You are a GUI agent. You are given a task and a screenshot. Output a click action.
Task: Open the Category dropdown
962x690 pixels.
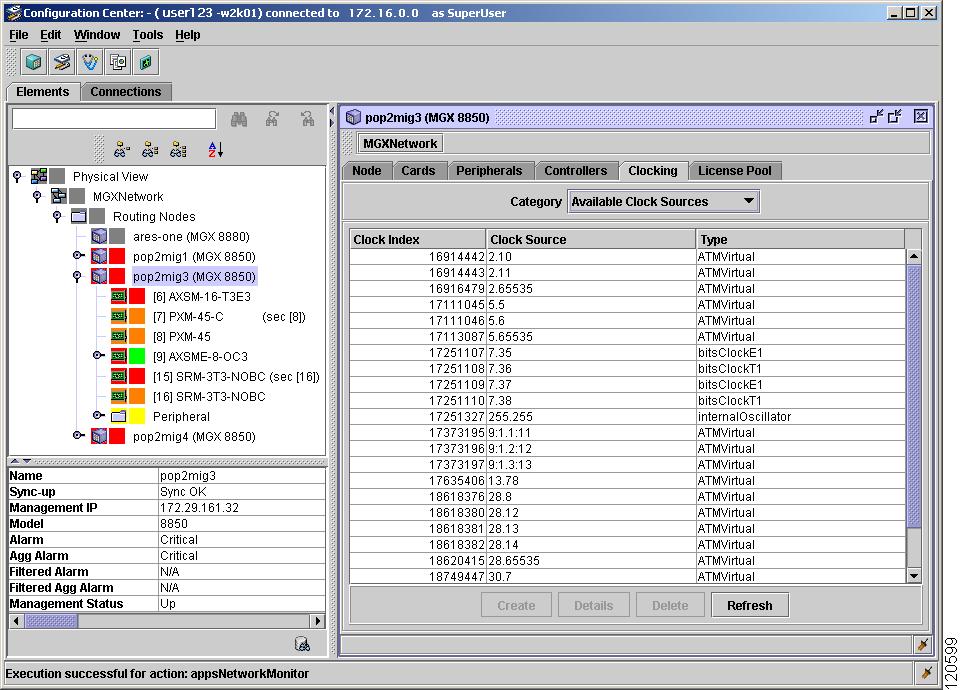point(664,201)
